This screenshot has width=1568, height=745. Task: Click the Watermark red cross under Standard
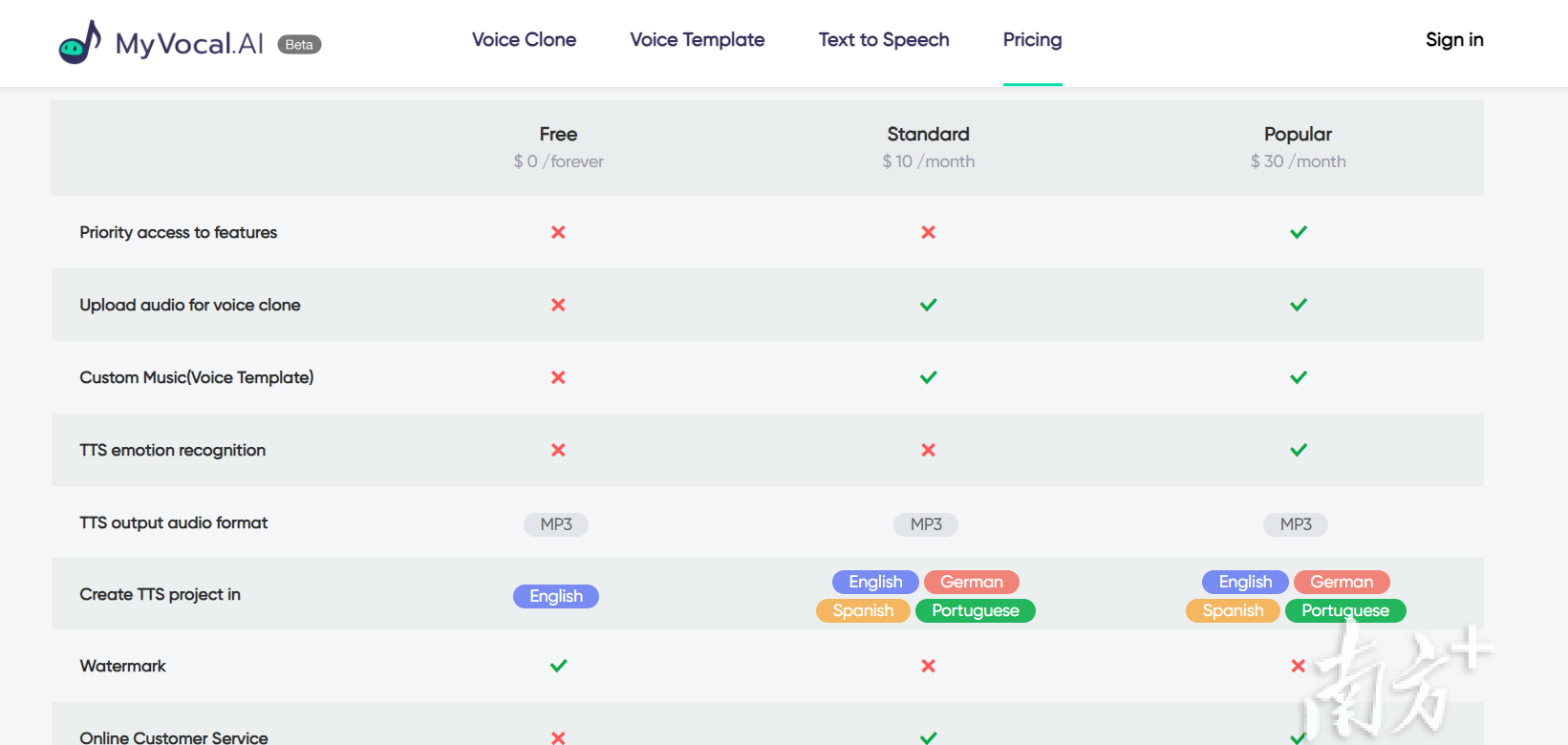click(928, 666)
